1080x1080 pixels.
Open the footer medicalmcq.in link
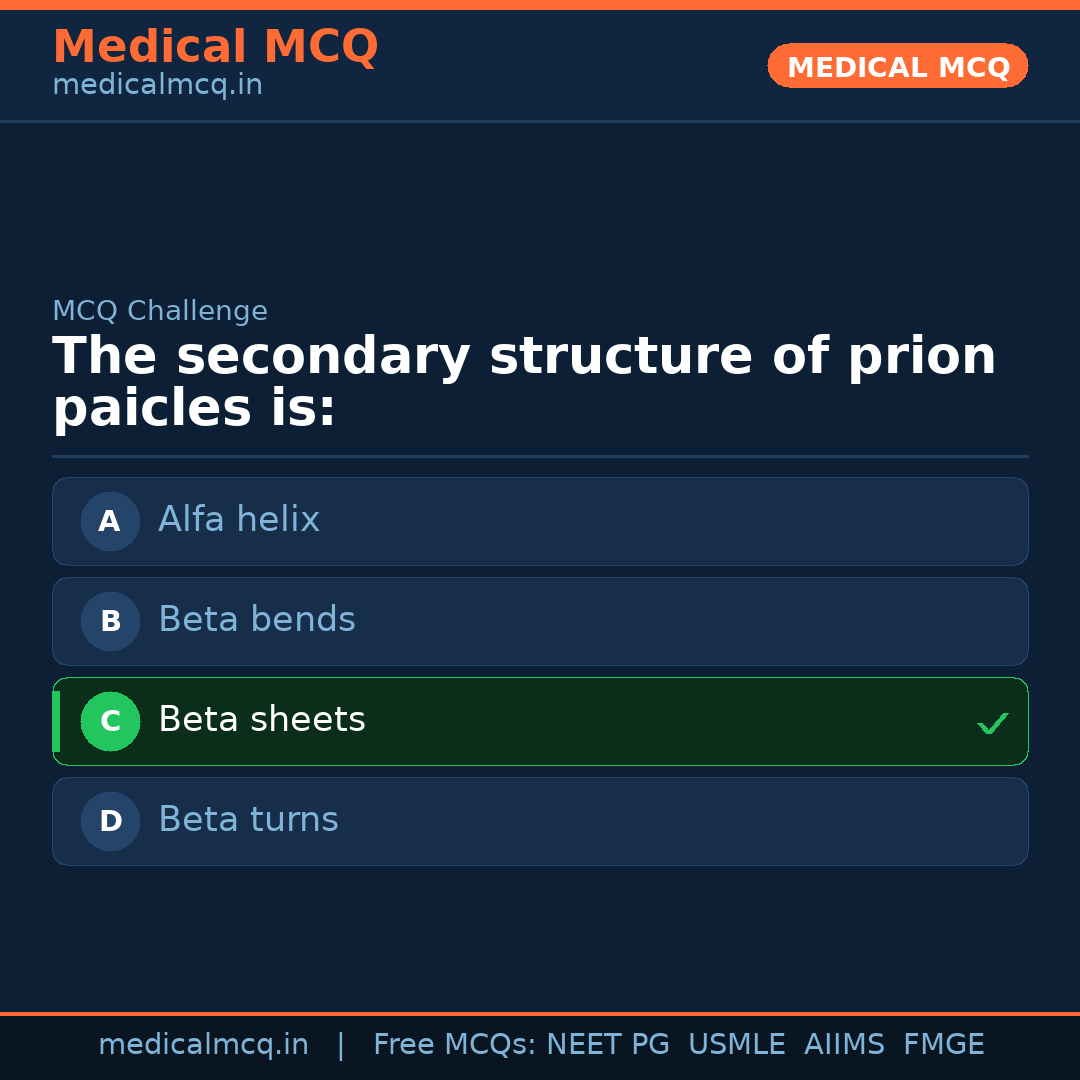click(204, 1044)
